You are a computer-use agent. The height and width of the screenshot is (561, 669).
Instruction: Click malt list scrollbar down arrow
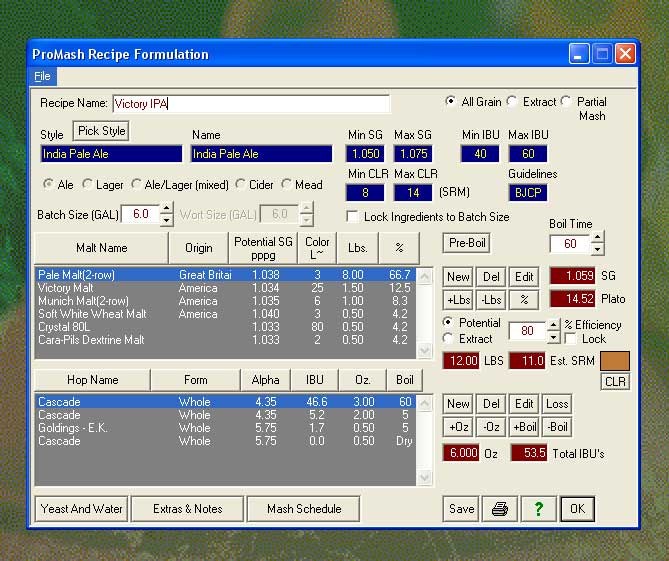click(424, 351)
